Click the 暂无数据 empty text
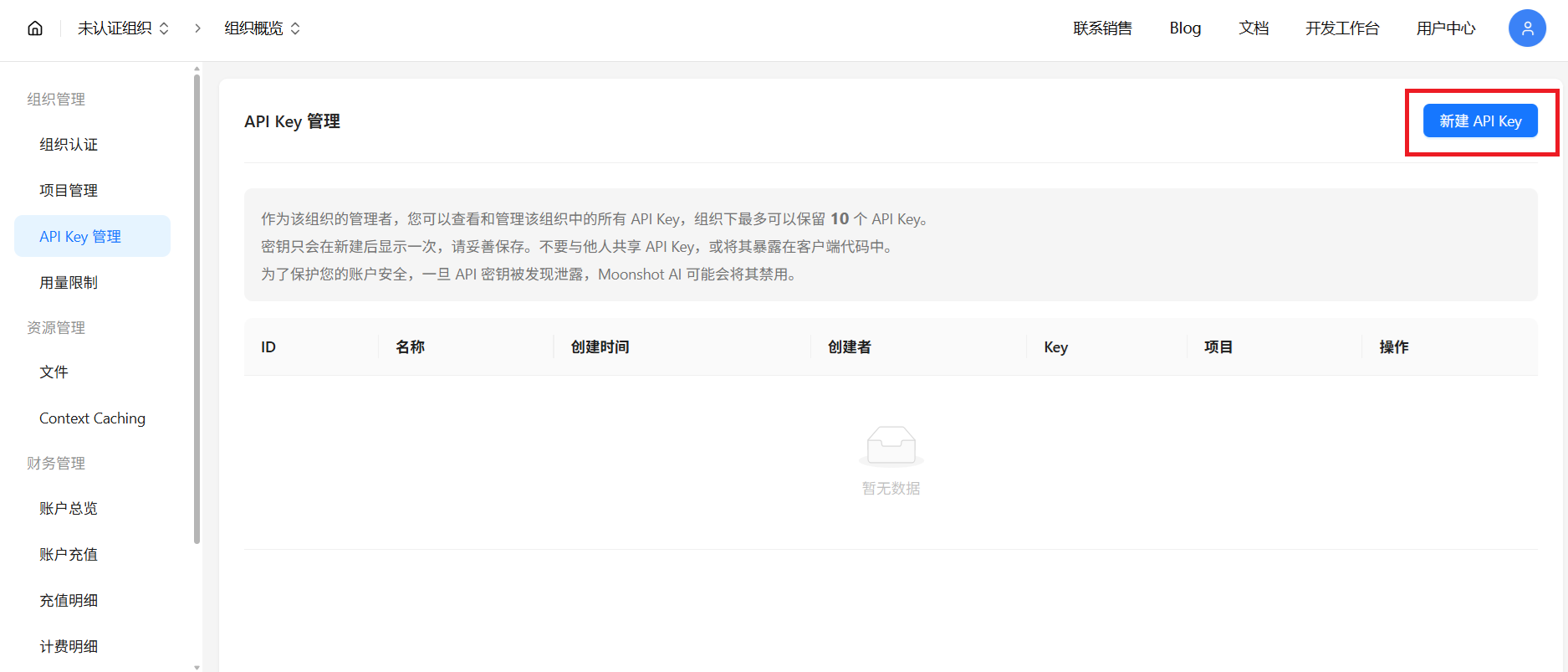The image size is (1568, 672). point(891,488)
